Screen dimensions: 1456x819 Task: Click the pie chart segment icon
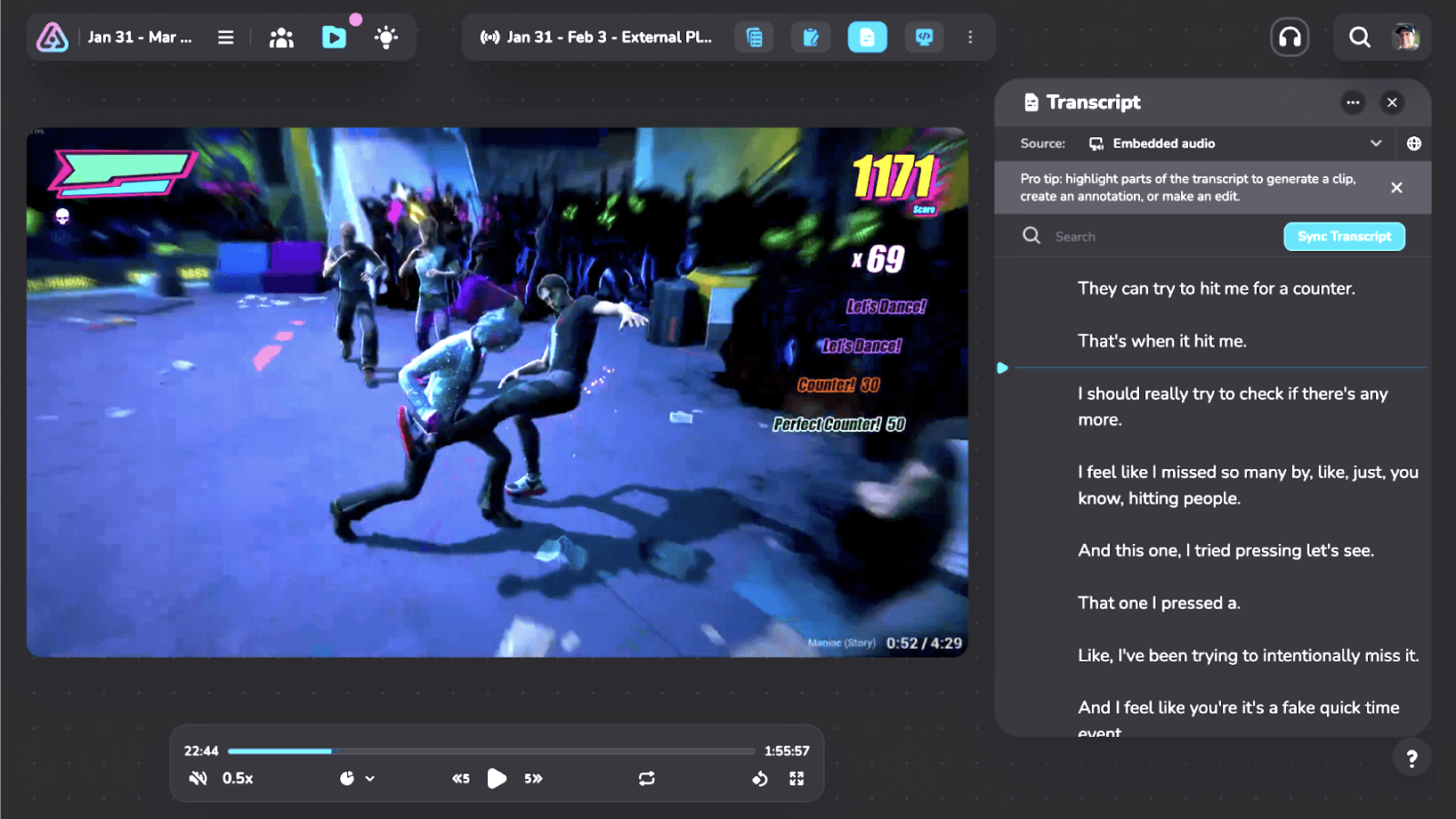coord(347,779)
